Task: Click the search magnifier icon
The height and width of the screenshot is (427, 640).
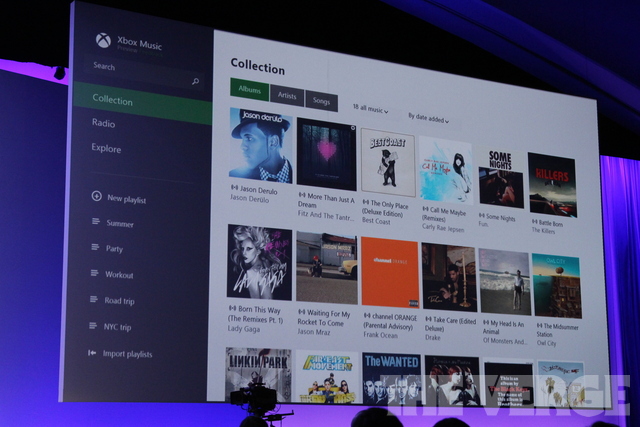Action: coord(195,82)
